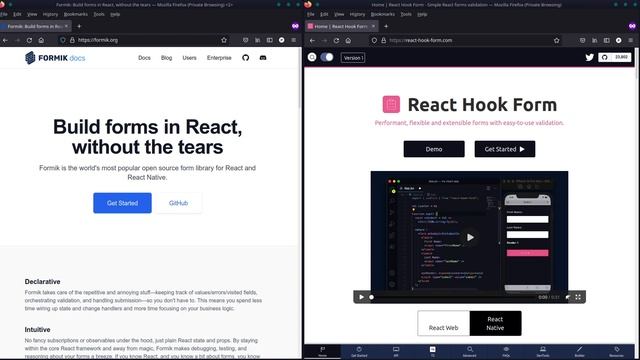Screen dimensions: 640x360
Task: Open API in bottom nav bar
Action: [x=396, y=352]
